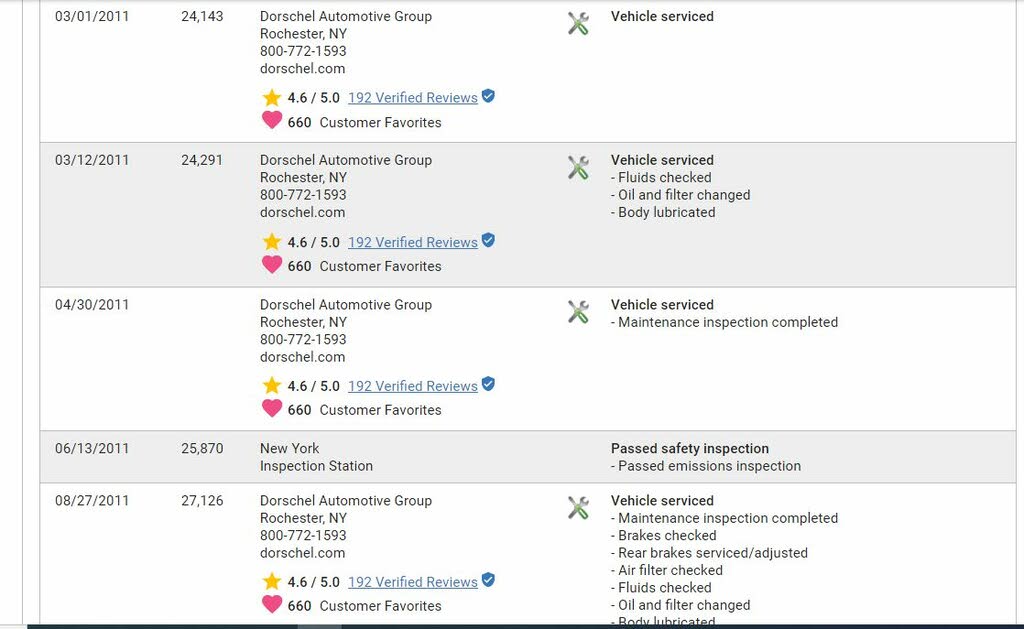Open 192 Verified Reviews link for 03/12/2011
The width and height of the screenshot is (1024, 629).
pyautogui.click(x=413, y=242)
